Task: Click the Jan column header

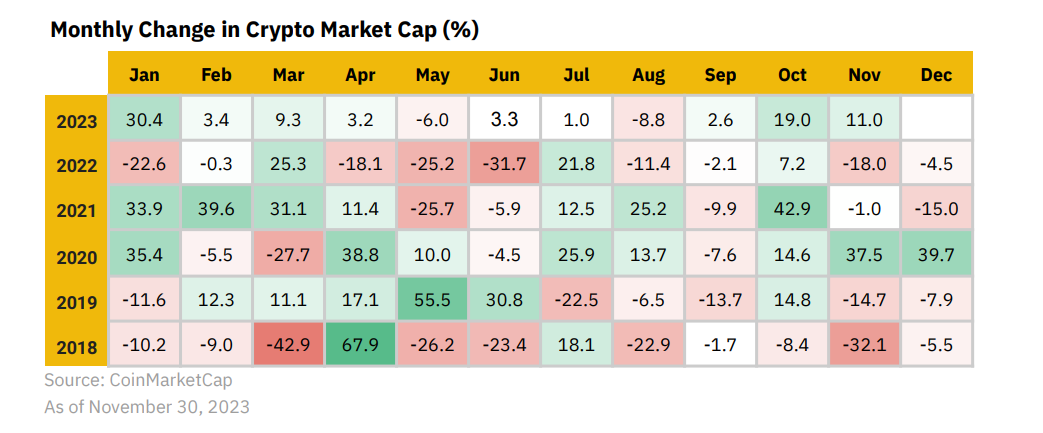Action: 146,75
